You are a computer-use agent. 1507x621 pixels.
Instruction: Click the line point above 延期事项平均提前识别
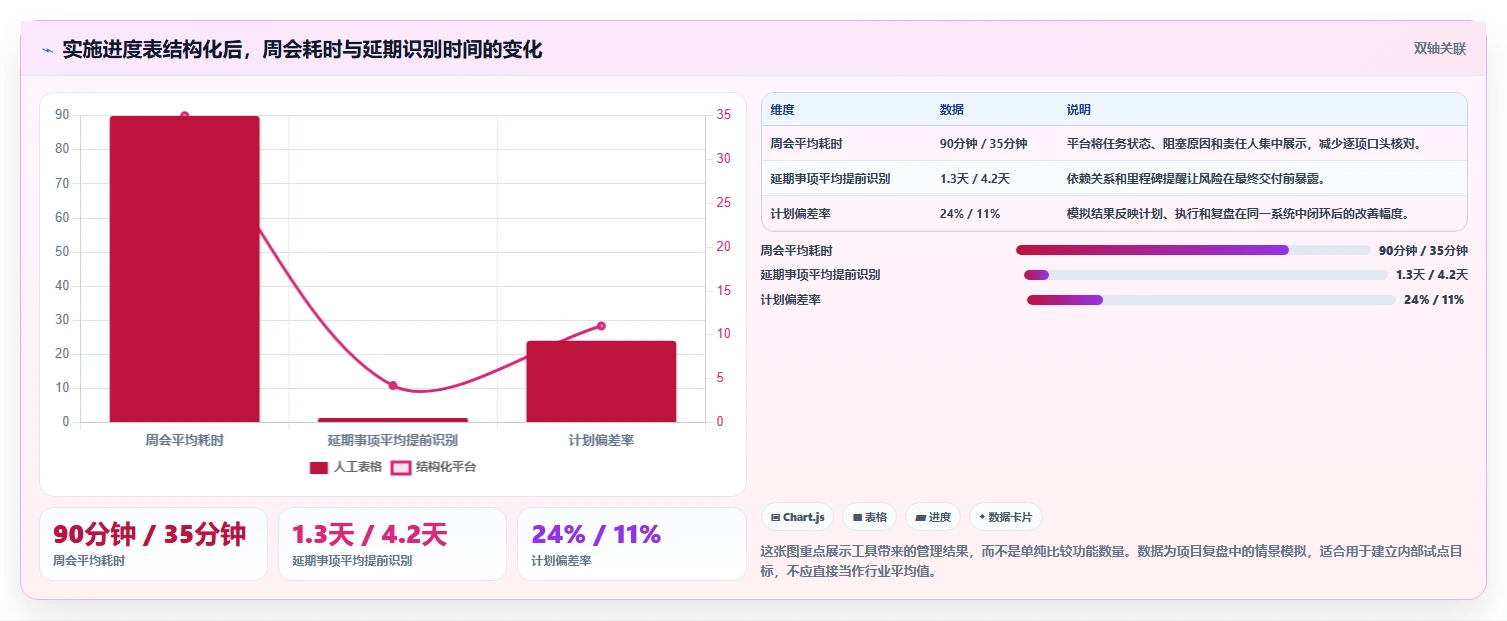(393, 386)
